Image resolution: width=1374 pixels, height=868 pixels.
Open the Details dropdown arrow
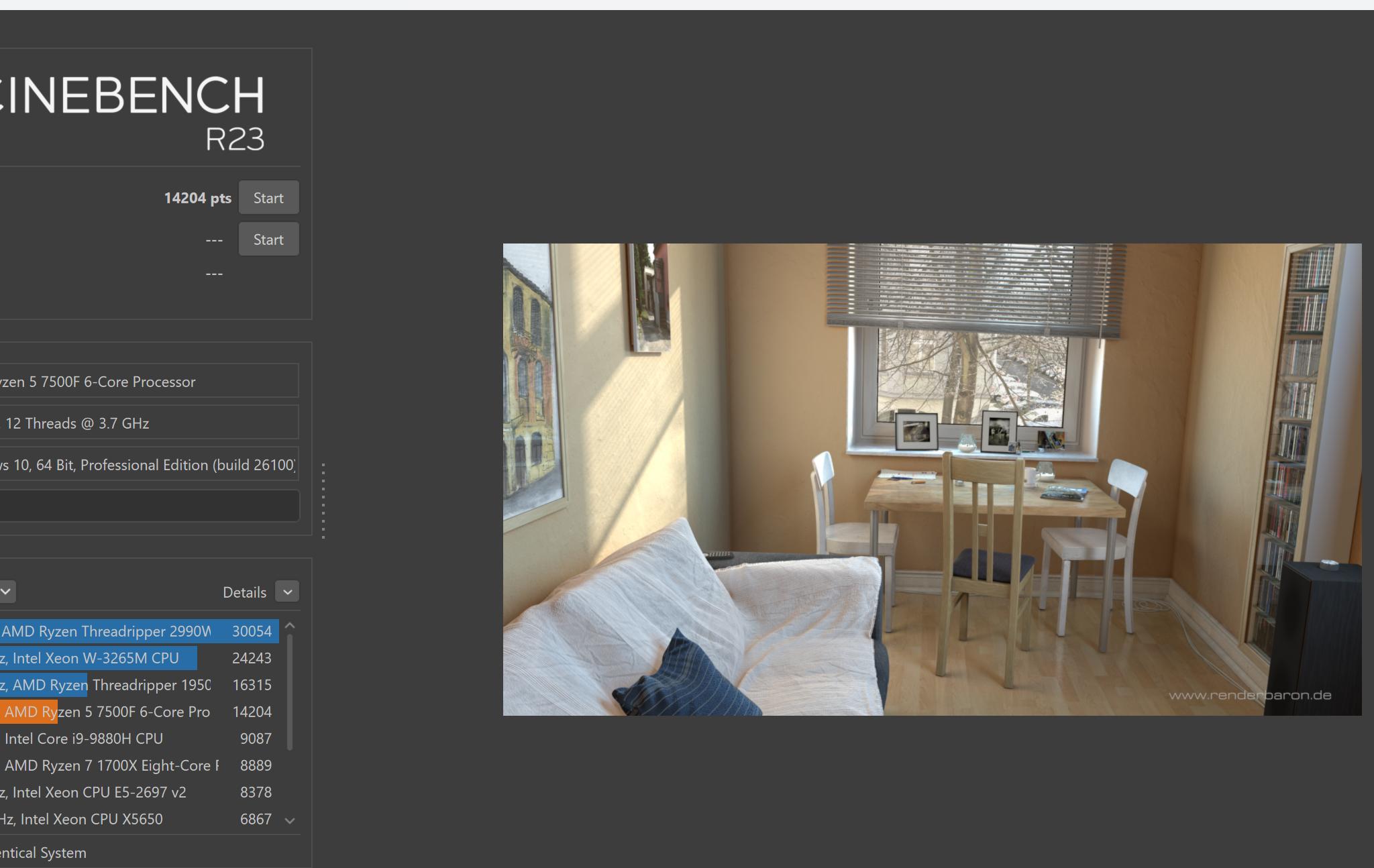pyautogui.click(x=287, y=592)
